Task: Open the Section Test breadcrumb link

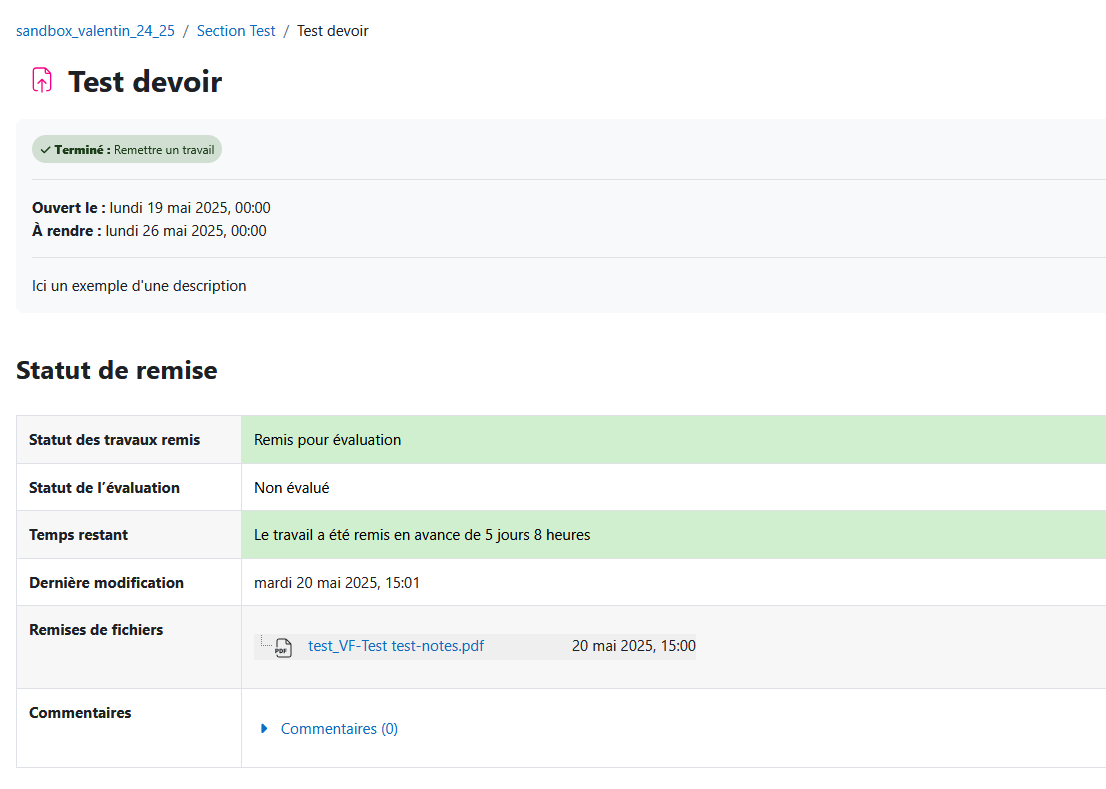Action: (236, 31)
